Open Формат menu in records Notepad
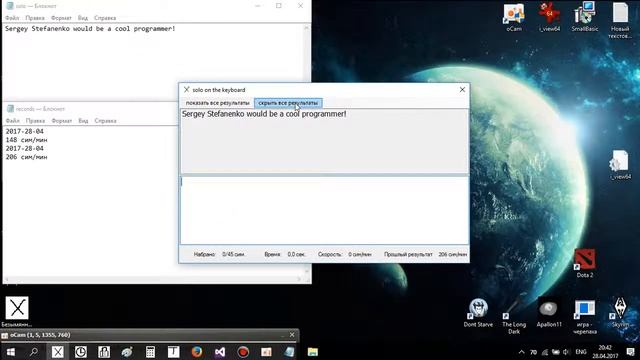640x360 pixels. 62,121
